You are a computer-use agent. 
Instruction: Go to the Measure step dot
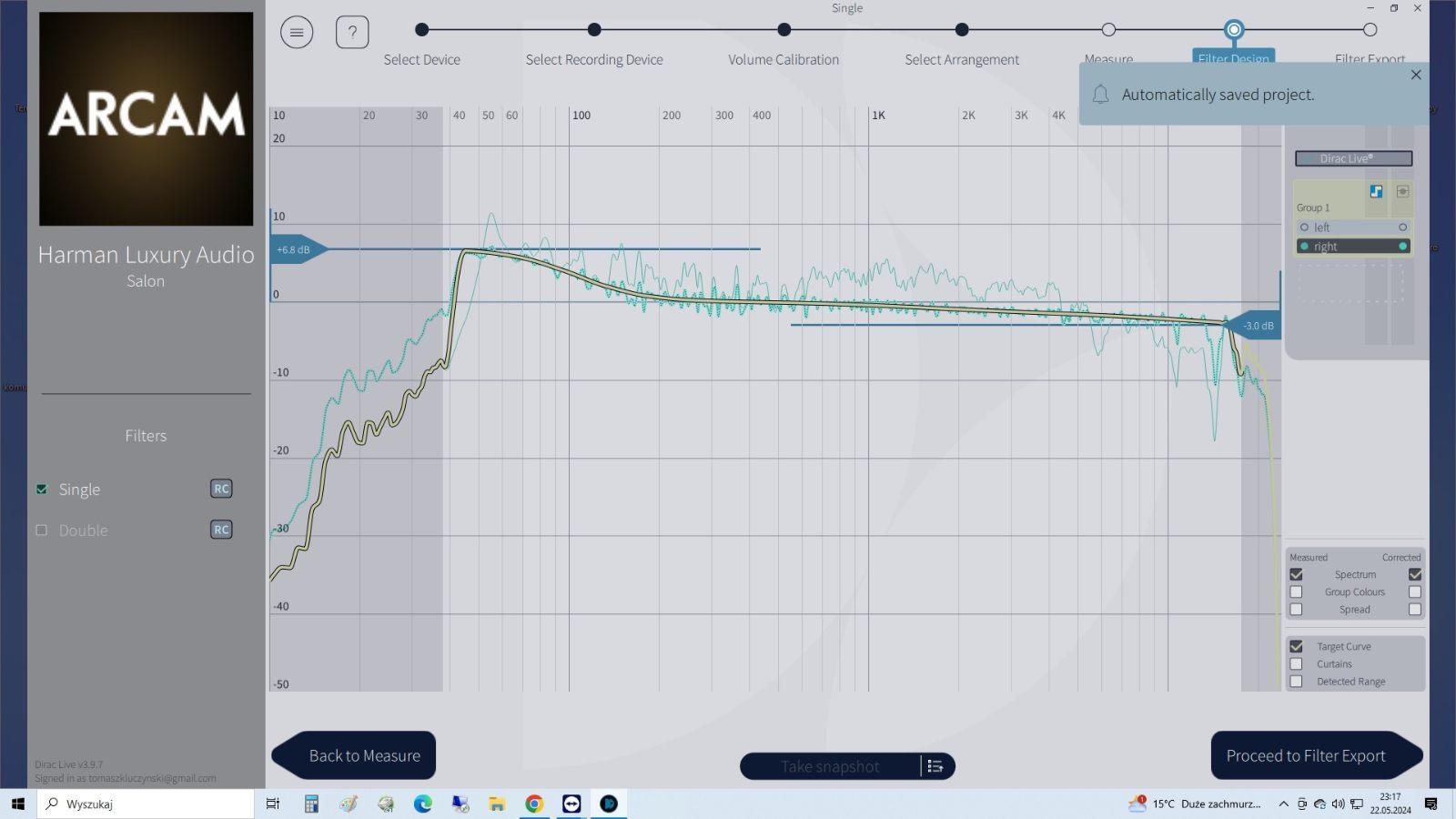[x=1108, y=30]
